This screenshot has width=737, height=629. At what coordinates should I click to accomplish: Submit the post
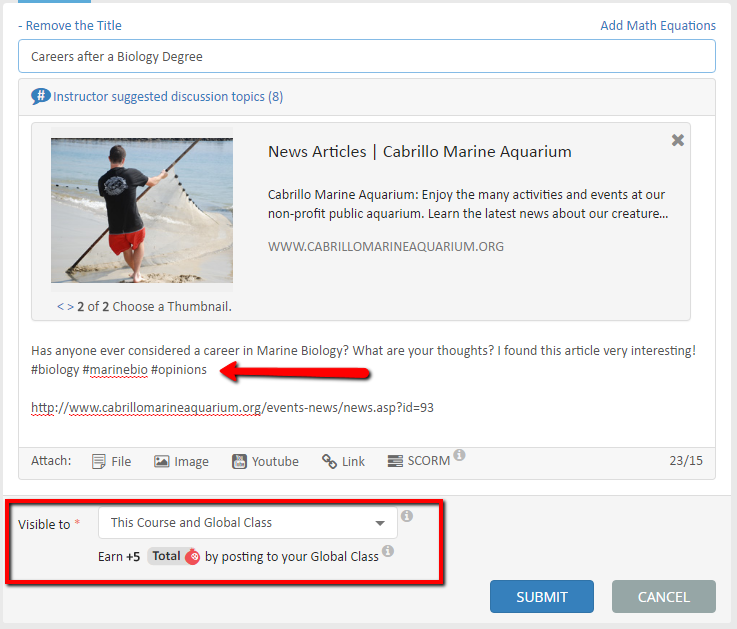pos(541,597)
